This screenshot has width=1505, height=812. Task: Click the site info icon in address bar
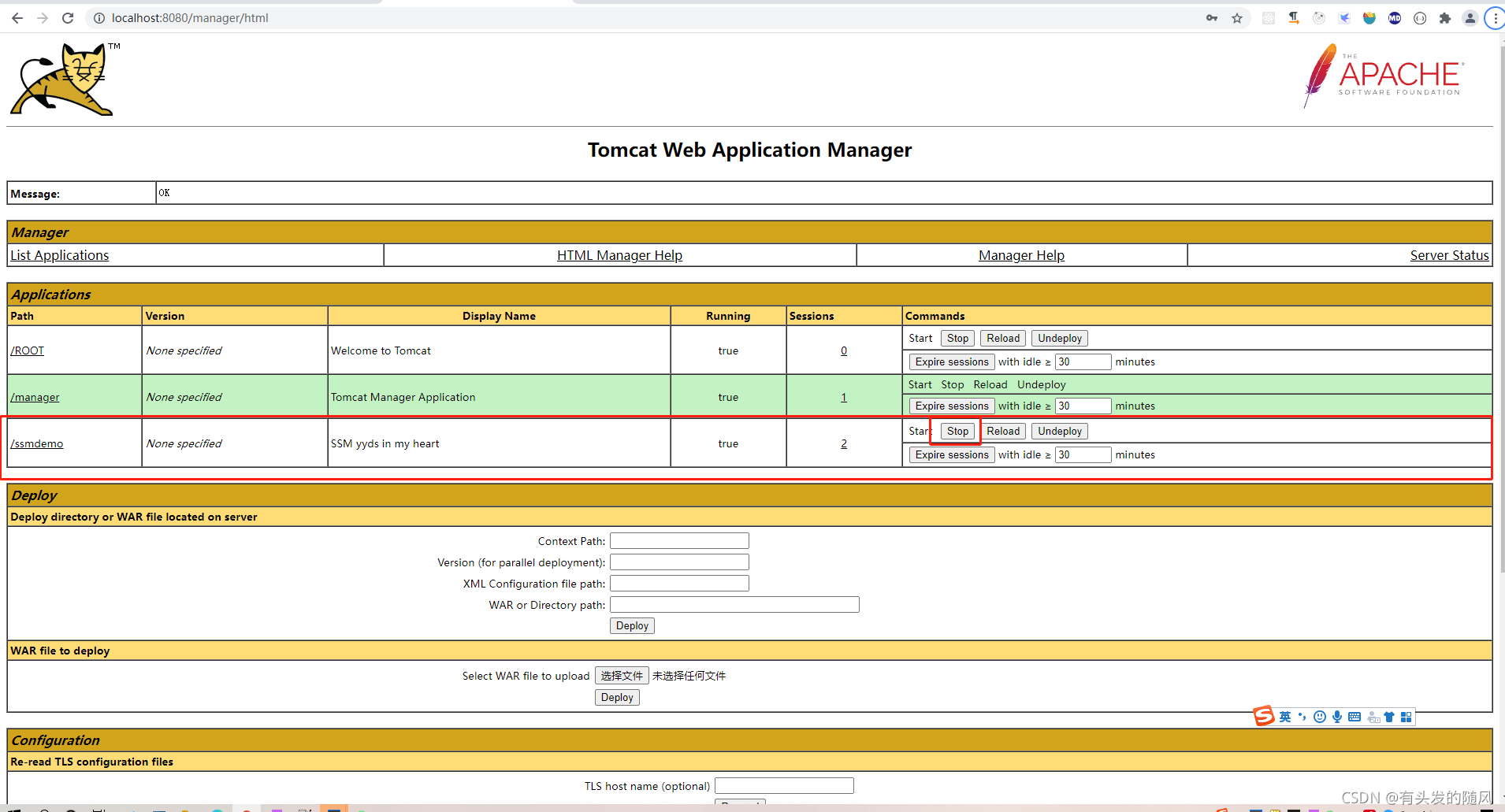coord(99,18)
